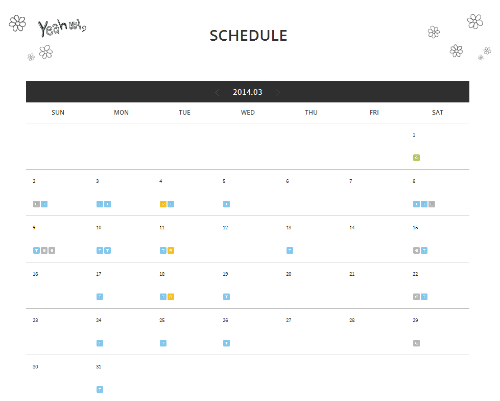Screen dimensions: 500x401
Task: Open the orange event icon on March 18
Action: pos(171,297)
